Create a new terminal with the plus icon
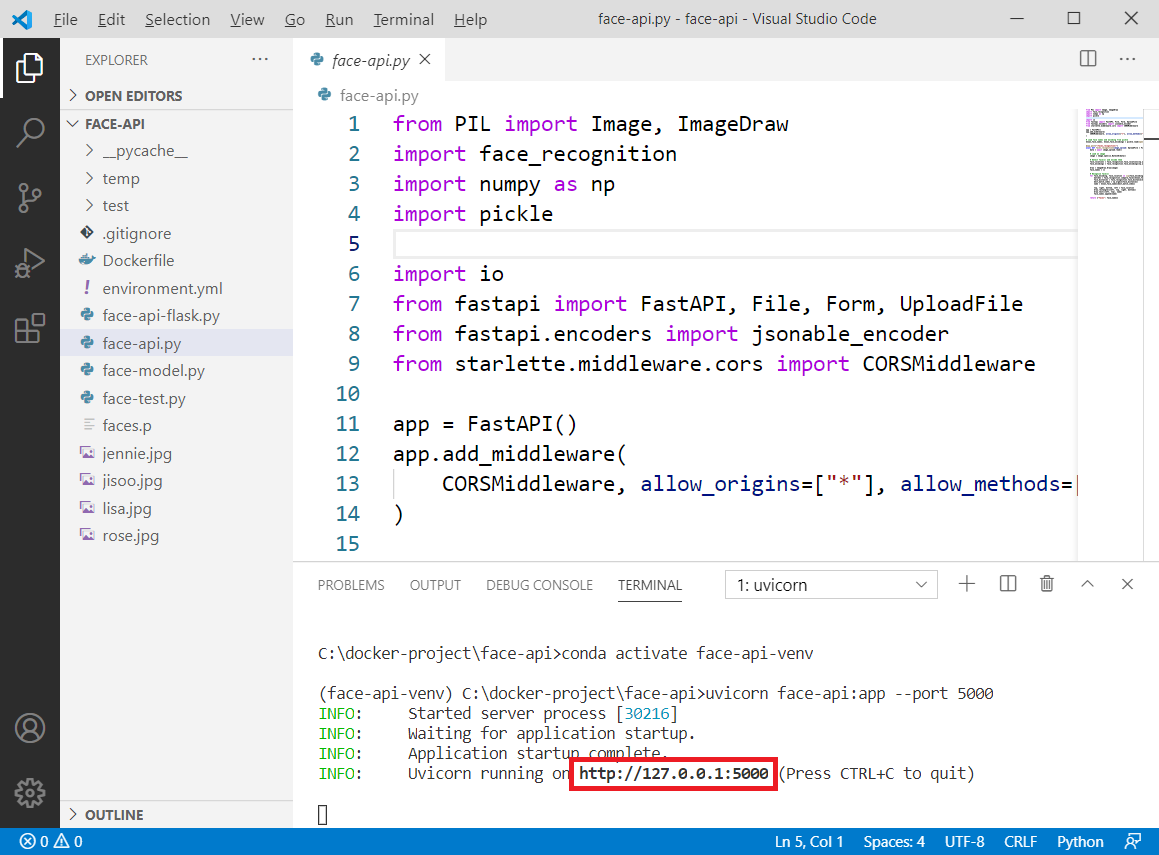1159x855 pixels. pyautogui.click(x=966, y=583)
